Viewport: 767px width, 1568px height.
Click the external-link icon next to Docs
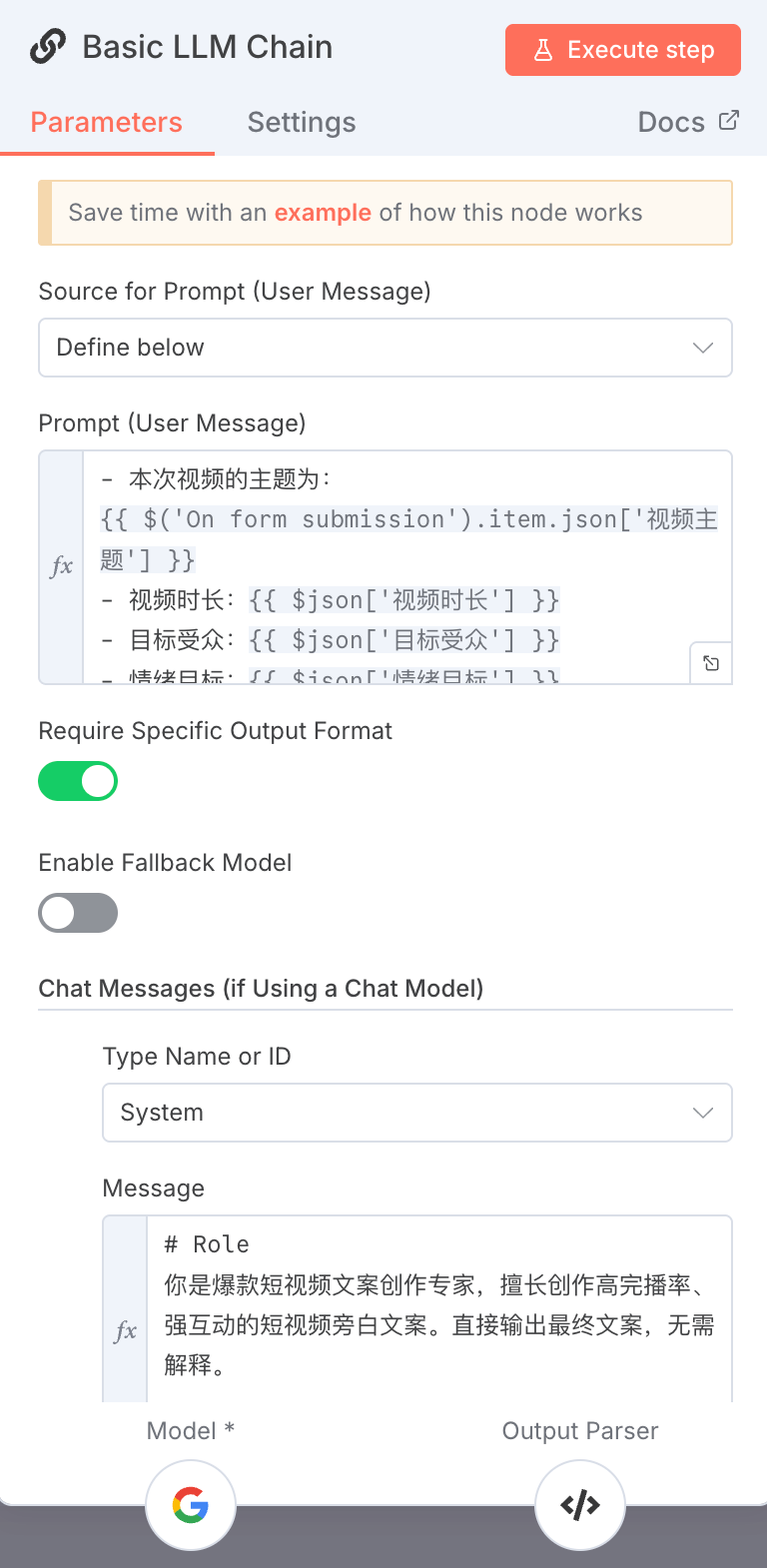coord(727,120)
